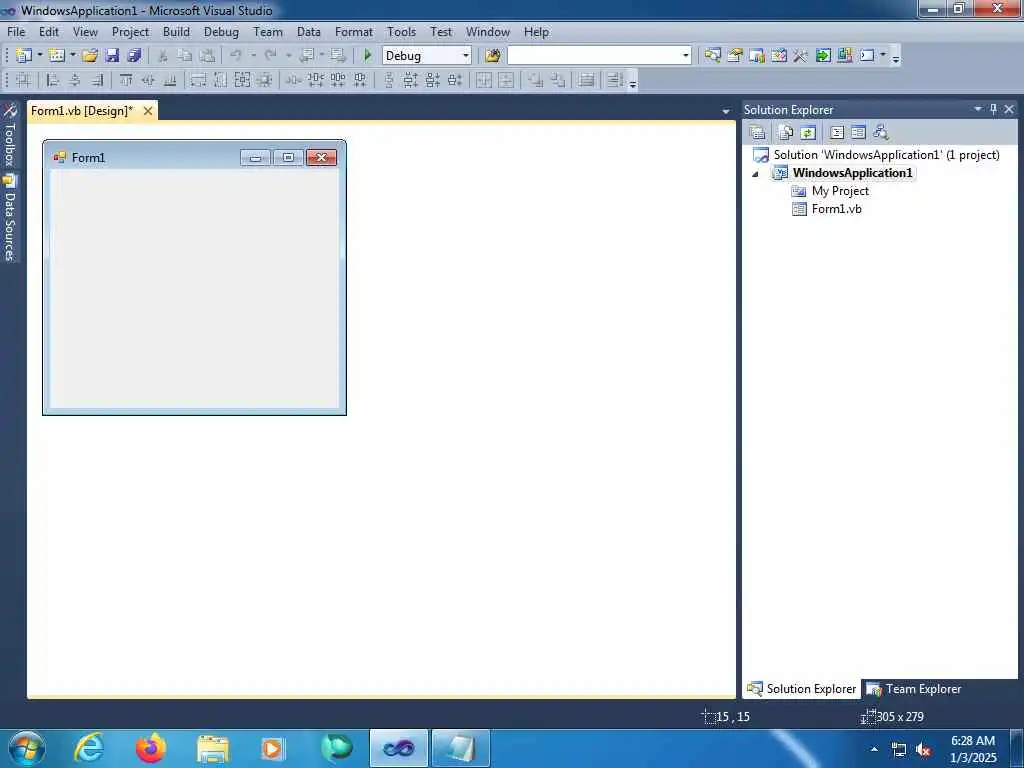Screen dimensions: 1024x768
Task: Select Form1.vb in Solution Explorer
Action: coord(837,209)
